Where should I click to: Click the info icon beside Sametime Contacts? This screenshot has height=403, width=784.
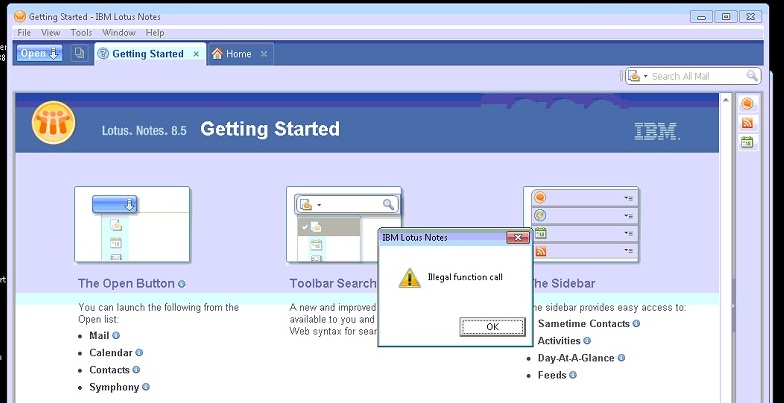pyautogui.click(x=637, y=324)
